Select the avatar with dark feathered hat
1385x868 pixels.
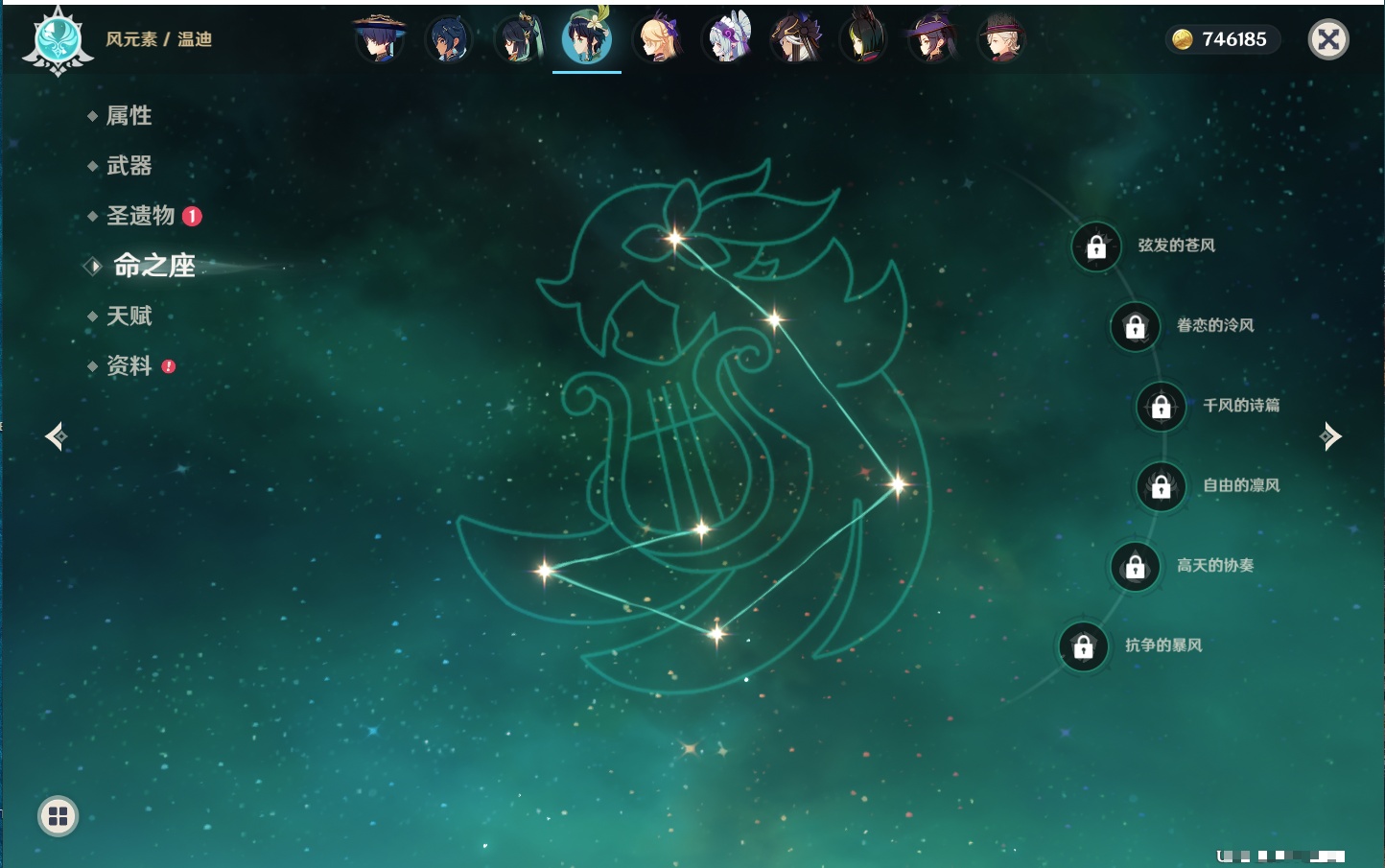(x=796, y=38)
